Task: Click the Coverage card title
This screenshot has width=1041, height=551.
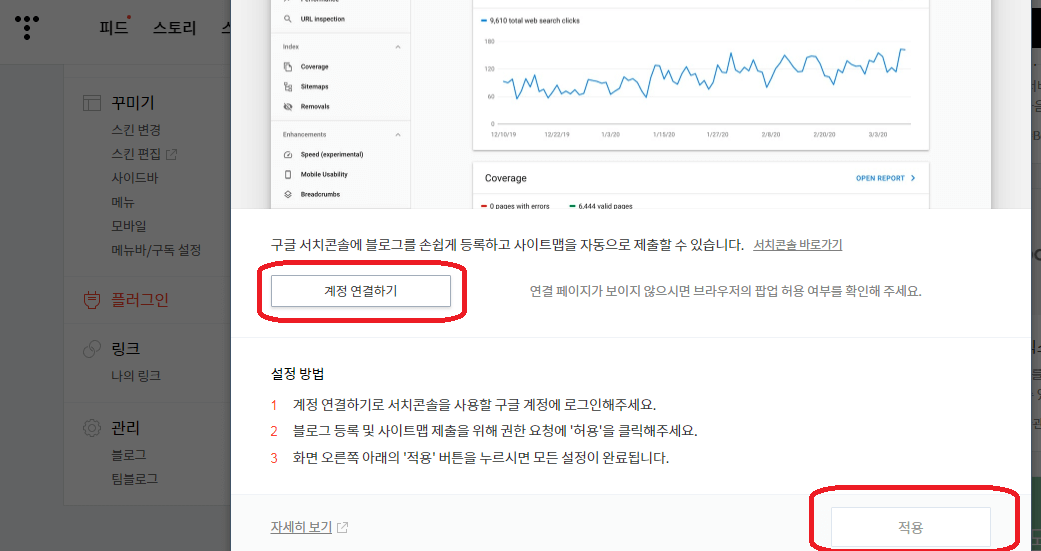Action: [x=506, y=179]
